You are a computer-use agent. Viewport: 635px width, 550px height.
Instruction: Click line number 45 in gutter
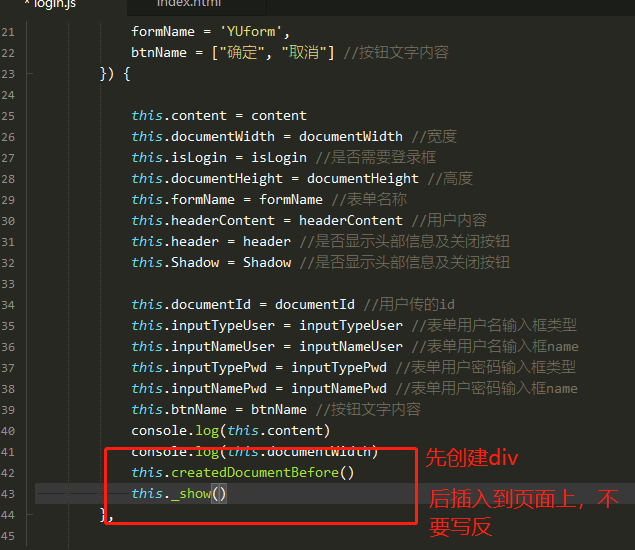[8, 536]
